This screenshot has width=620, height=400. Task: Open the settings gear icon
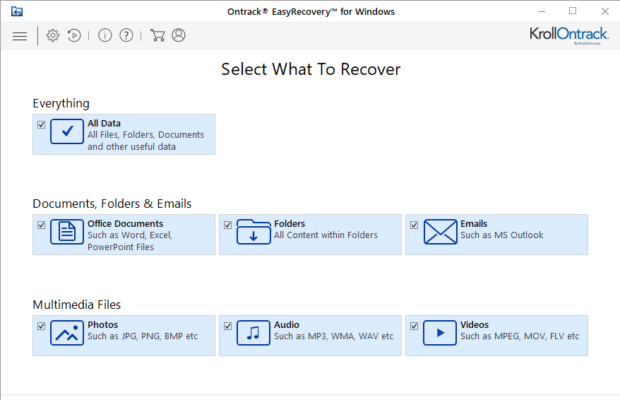click(x=53, y=36)
